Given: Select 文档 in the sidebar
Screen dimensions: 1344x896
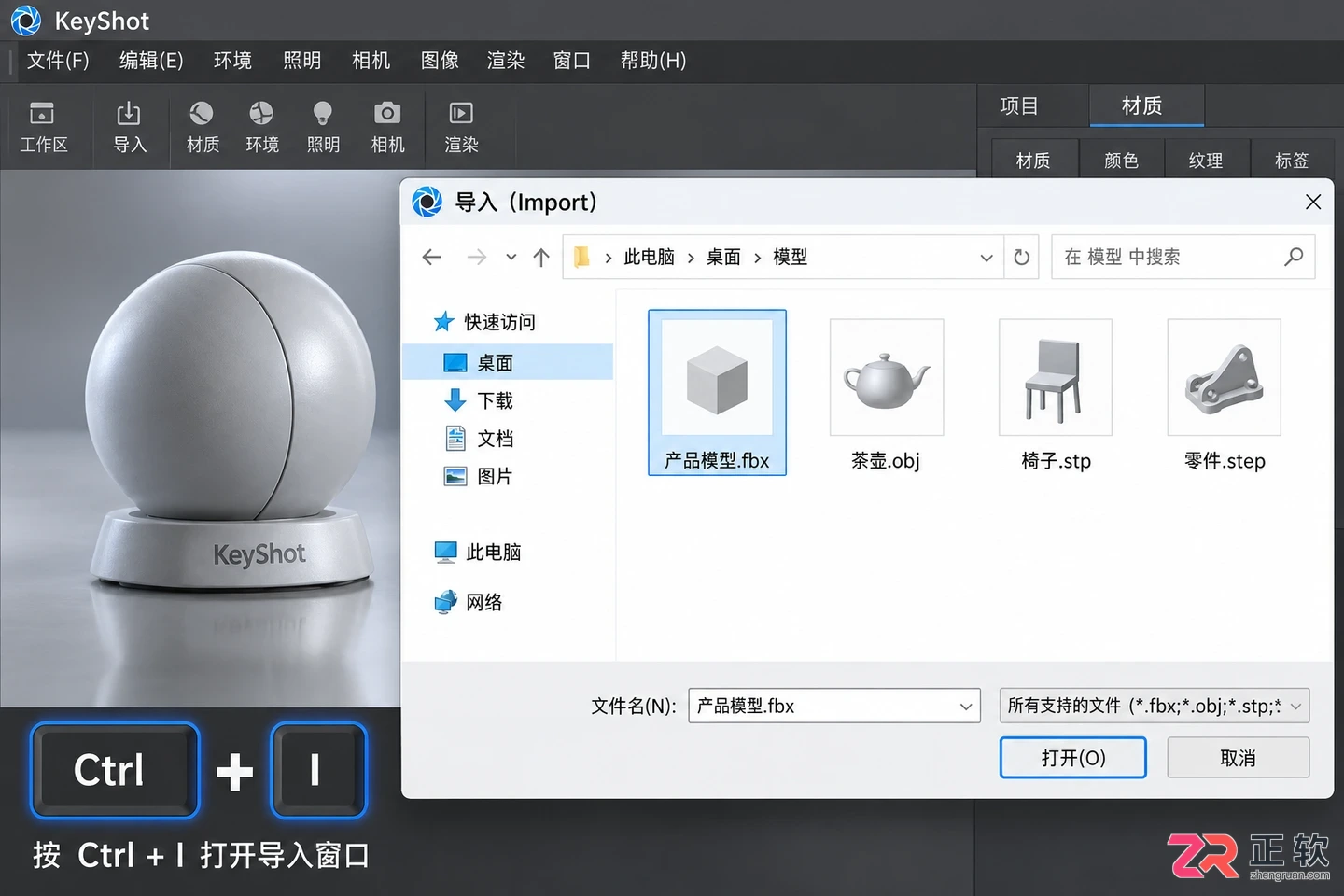Looking at the screenshot, I should pos(480,439).
